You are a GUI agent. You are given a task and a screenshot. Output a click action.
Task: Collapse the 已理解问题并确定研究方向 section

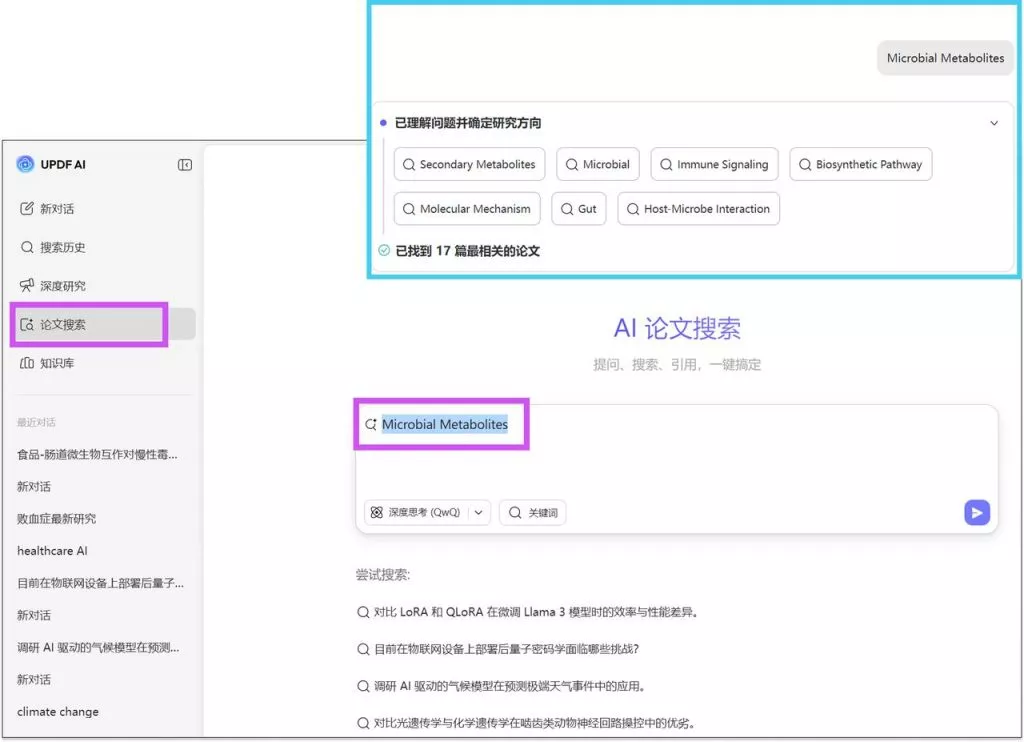(994, 122)
